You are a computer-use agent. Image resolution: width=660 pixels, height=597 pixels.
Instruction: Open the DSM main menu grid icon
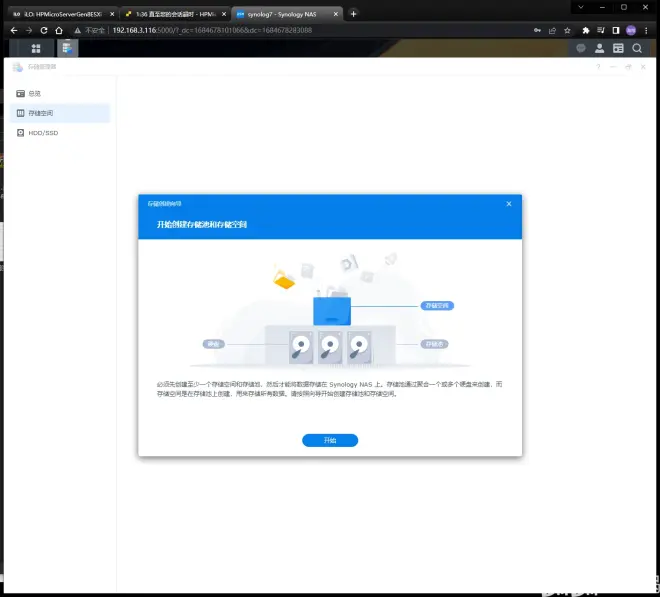point(36,48)
